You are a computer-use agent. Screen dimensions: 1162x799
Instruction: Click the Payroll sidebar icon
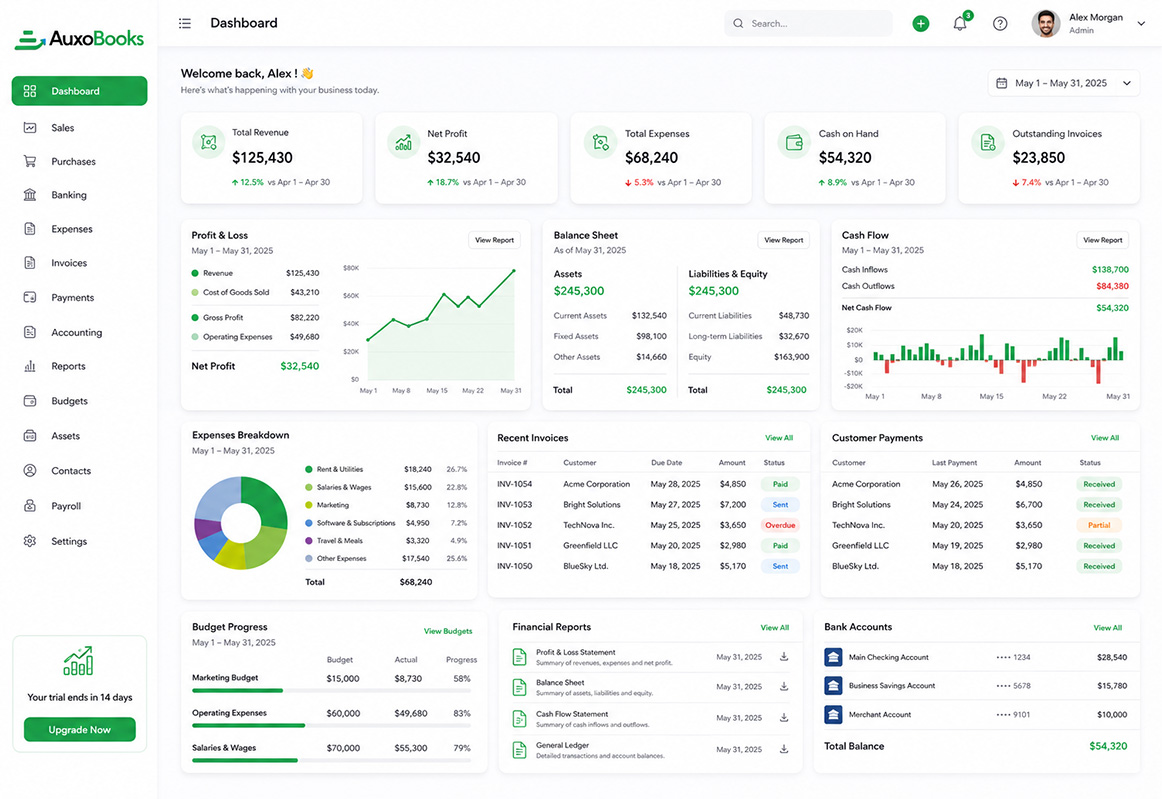tap(30, 505)
